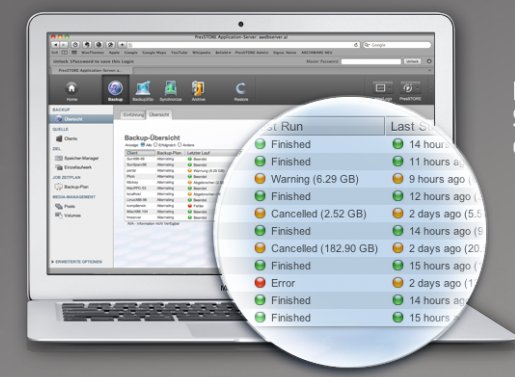This screenshot has height=377, width=515.
Task: Click the 12 hours ago entry
Action: tap(440, 197)
